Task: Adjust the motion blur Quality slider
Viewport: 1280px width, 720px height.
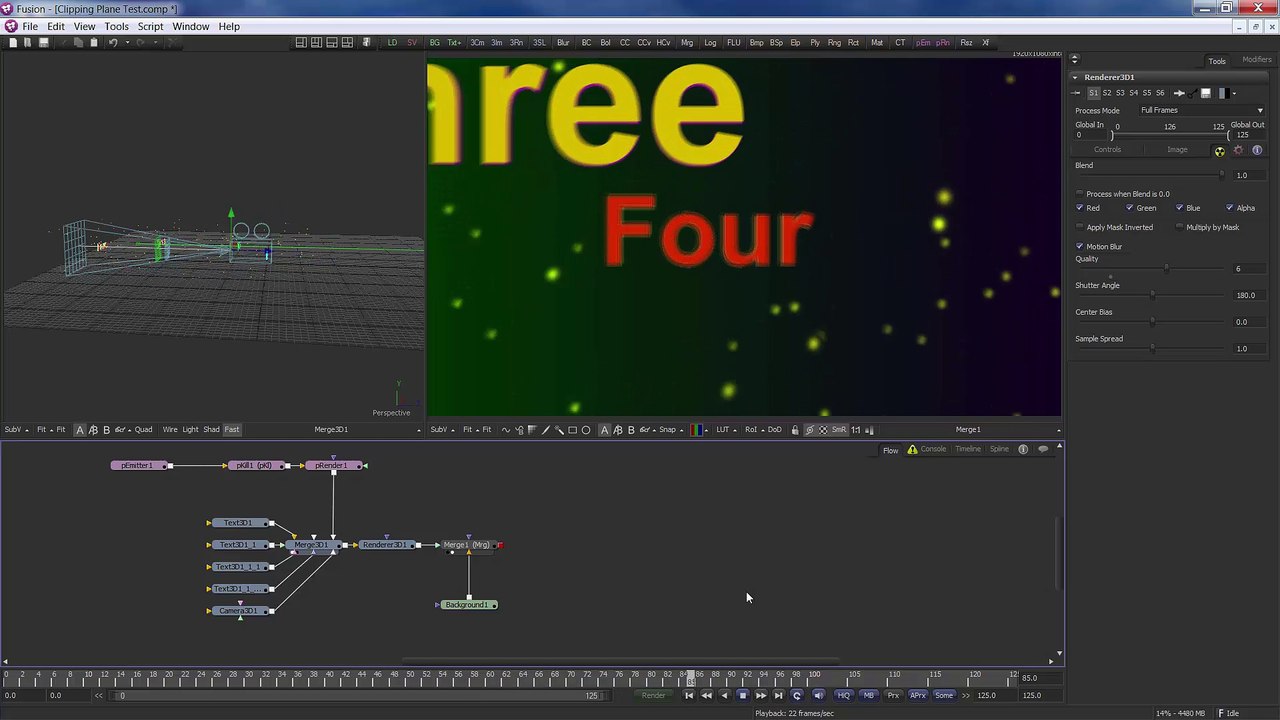Action: 1165,269
